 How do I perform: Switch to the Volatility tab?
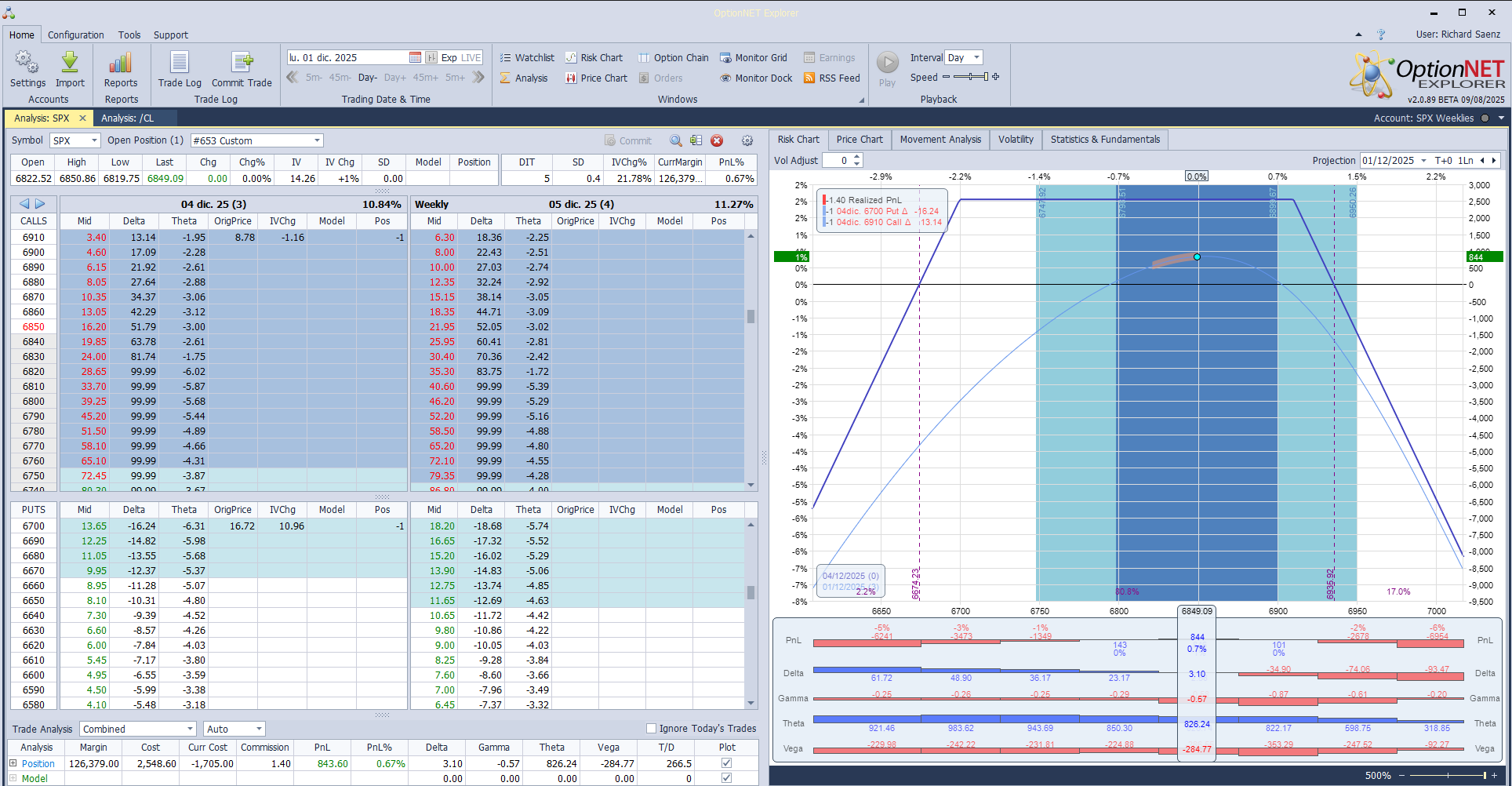1016,140
